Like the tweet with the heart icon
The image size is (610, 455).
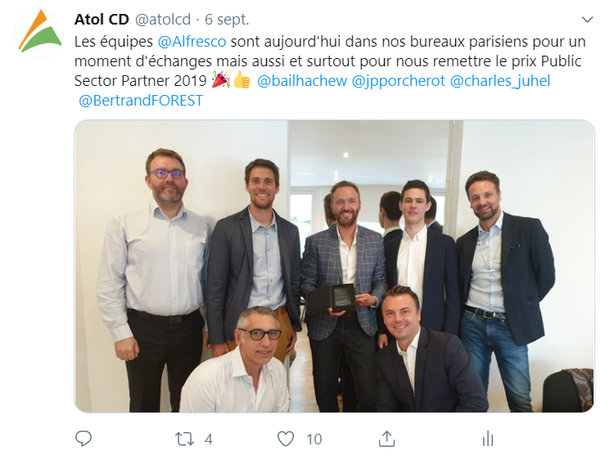[x=286, y=439]
